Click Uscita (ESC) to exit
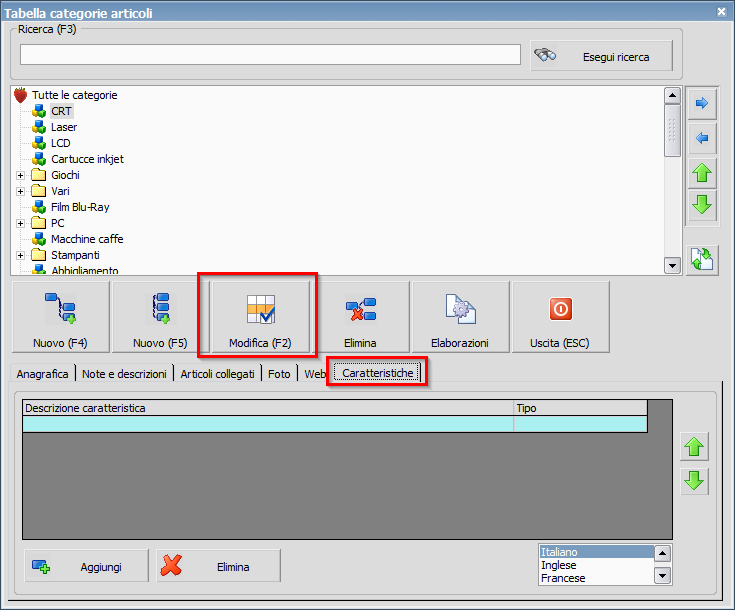The width and height of the screenshot is (735, 610). [560, 317]
